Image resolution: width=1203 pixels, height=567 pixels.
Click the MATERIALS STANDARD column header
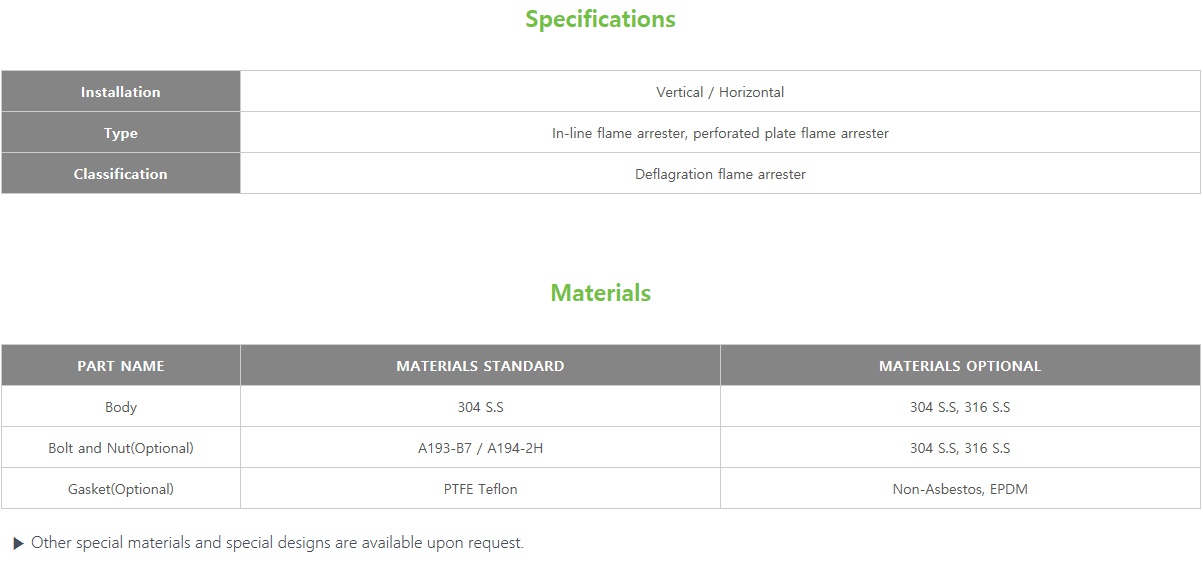[x=480, y=366]
